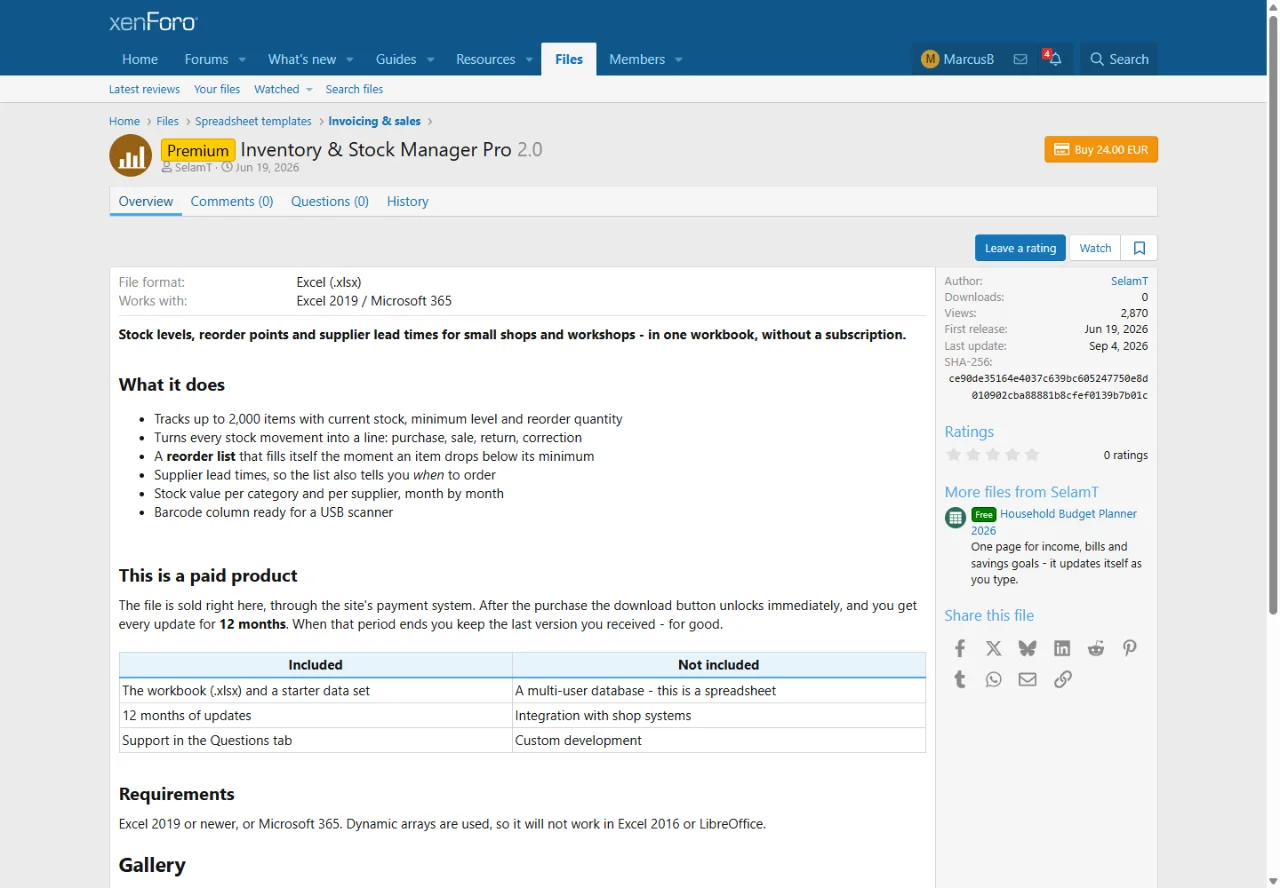Go to Spreadsheet templates breadcrumb
Image resolution: width=1280 pixels, height=888 pixels.
[254, 121]
